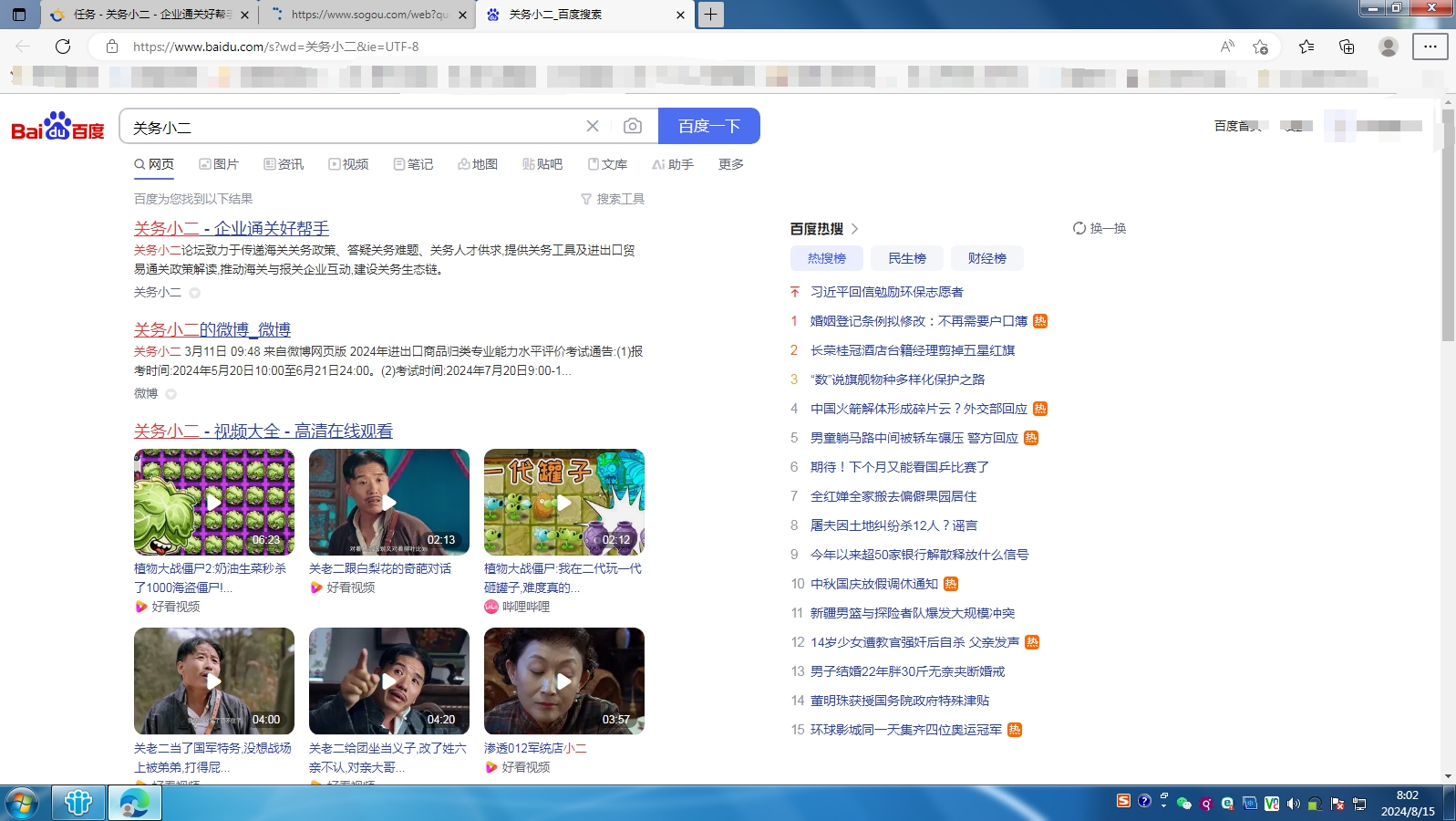Open the favorites list icon
Image resolution: width=1456 pixels, height=821 pixels.
click(1306, 47)
